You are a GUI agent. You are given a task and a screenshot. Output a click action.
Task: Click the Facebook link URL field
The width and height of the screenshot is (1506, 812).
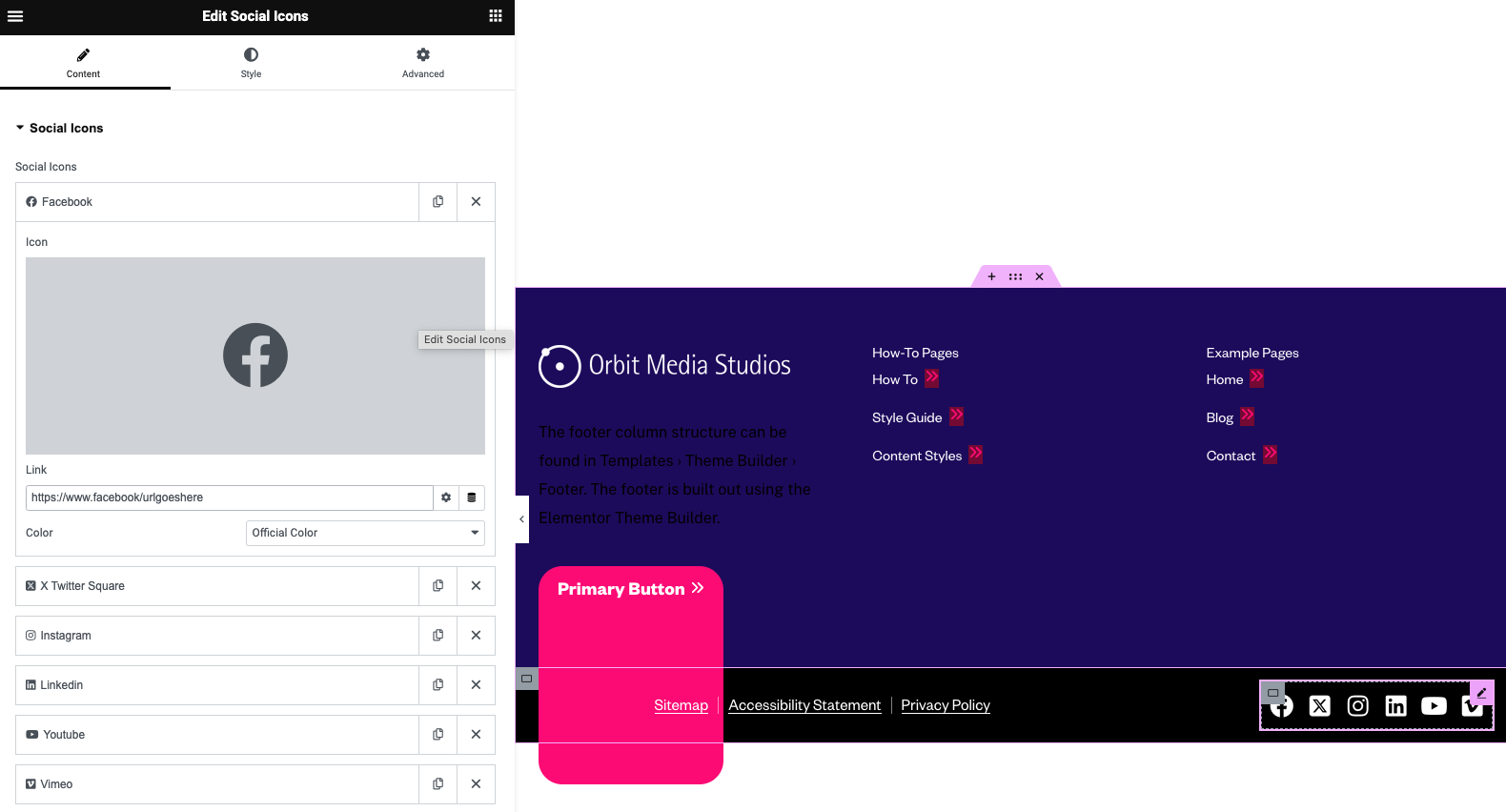pyautogui.click(x=230, y=497)
